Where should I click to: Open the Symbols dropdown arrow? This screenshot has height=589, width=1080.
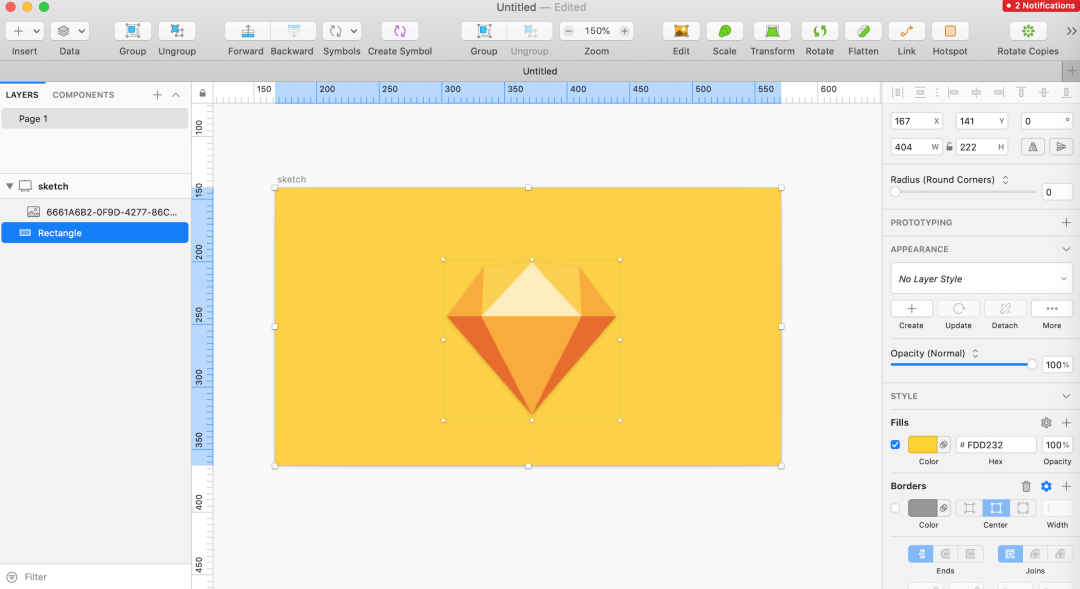click(x=353, y=31)
